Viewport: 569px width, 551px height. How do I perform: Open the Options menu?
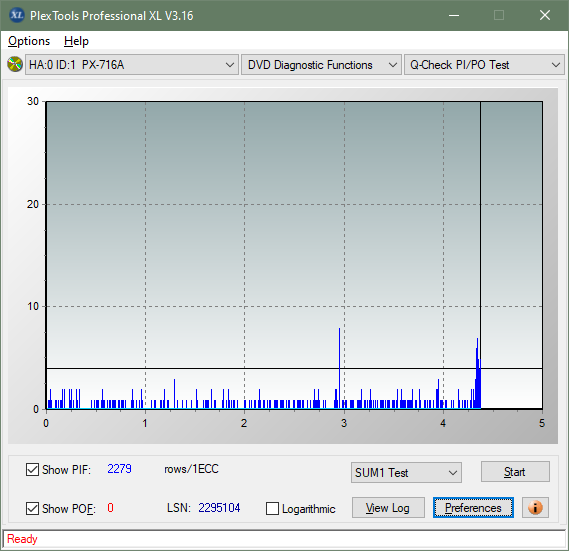[29, 41]
